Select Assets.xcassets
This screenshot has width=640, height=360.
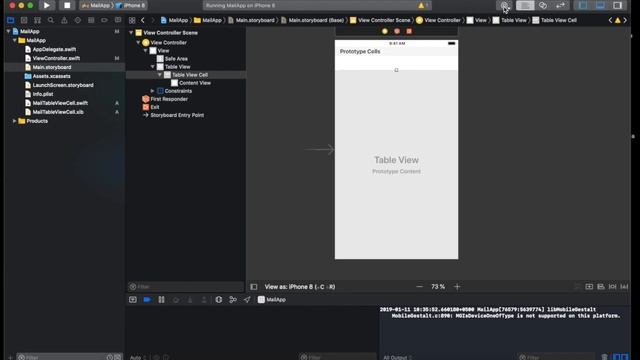(51, 76)
